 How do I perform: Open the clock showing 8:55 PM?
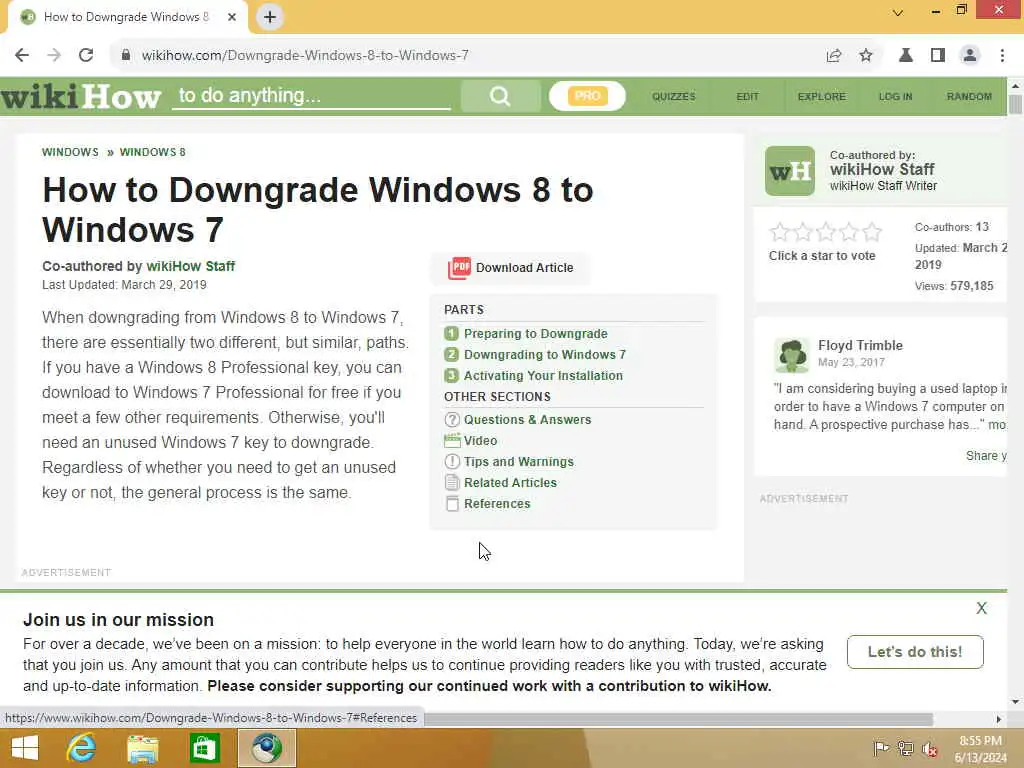point(980,749)
